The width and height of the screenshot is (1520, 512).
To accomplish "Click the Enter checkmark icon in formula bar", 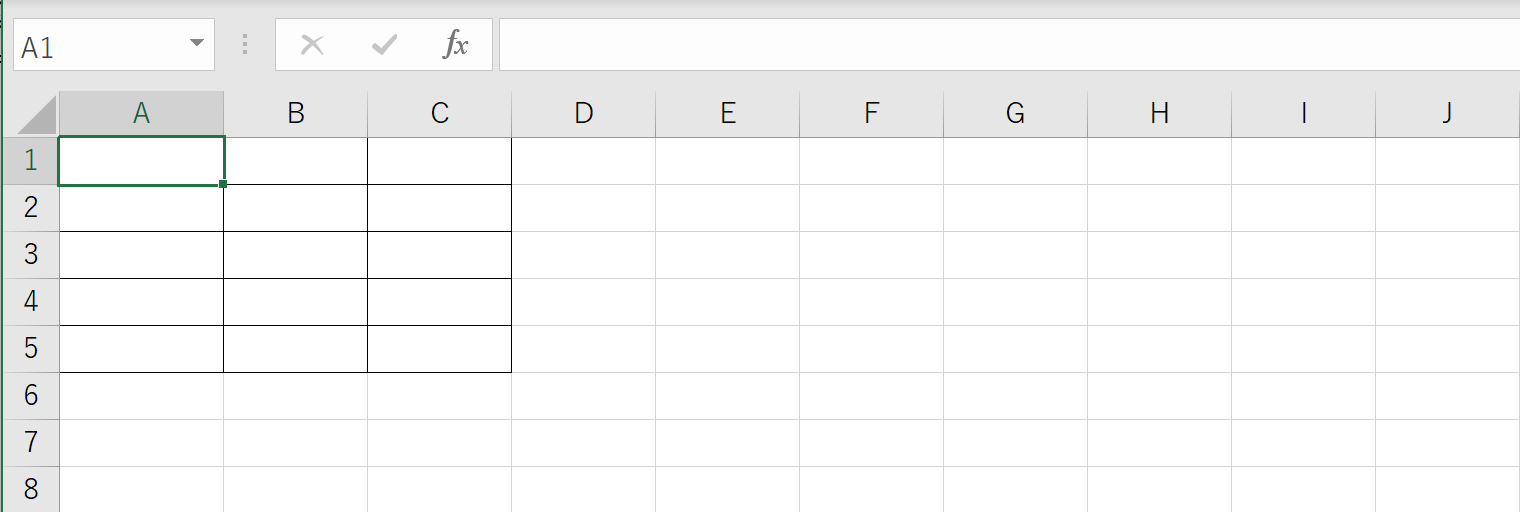I will [384, 45].
